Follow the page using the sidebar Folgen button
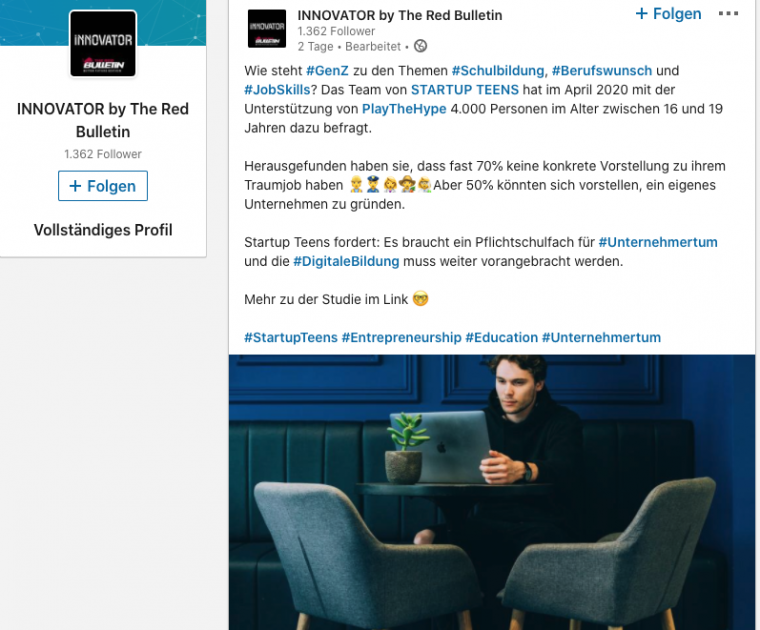This screenshot has width=760, height=630. [103, 186]
